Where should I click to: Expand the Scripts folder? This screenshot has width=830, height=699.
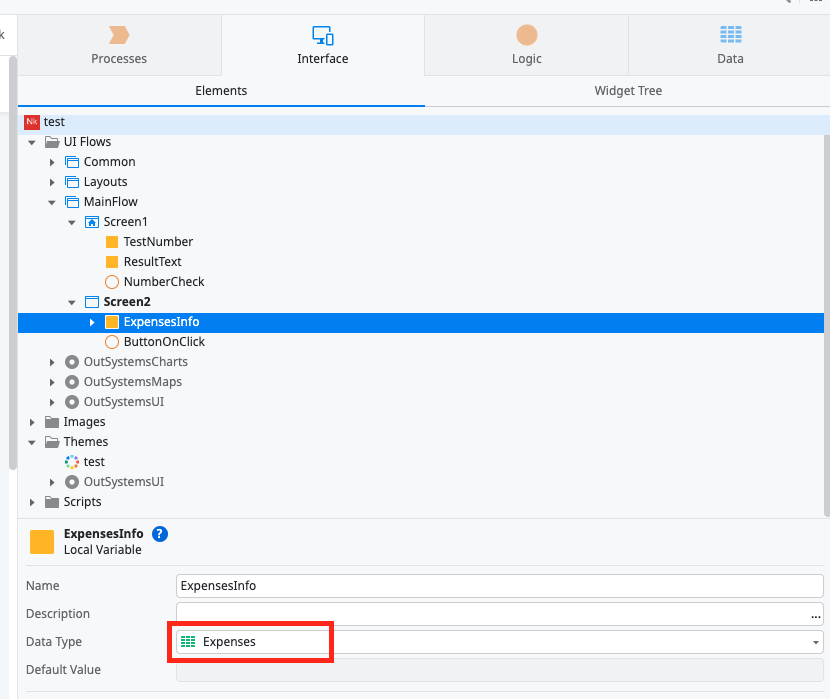[x=32, y=502]
